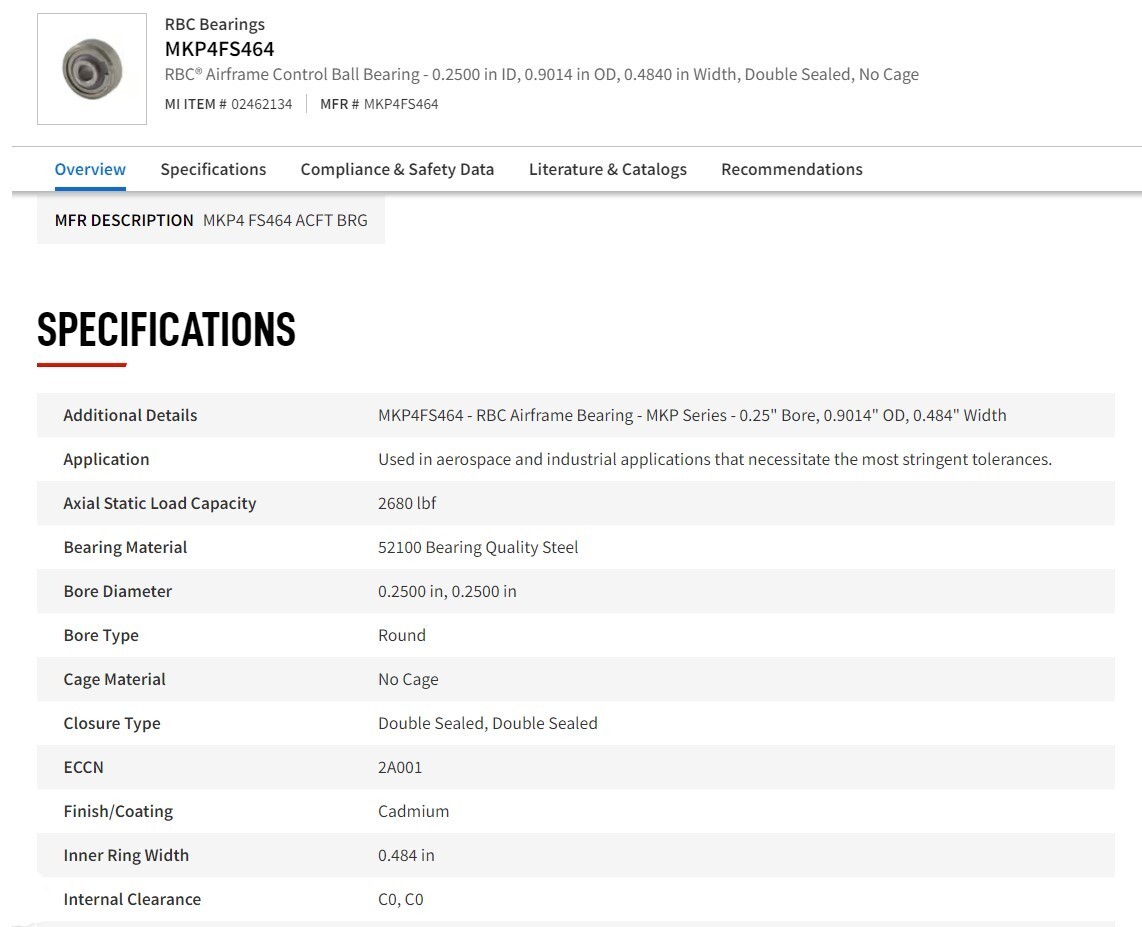Click the 'C0, C0' clearance value
The image size is (1142, 927).
pyautogui.click(x=401, y=899)
